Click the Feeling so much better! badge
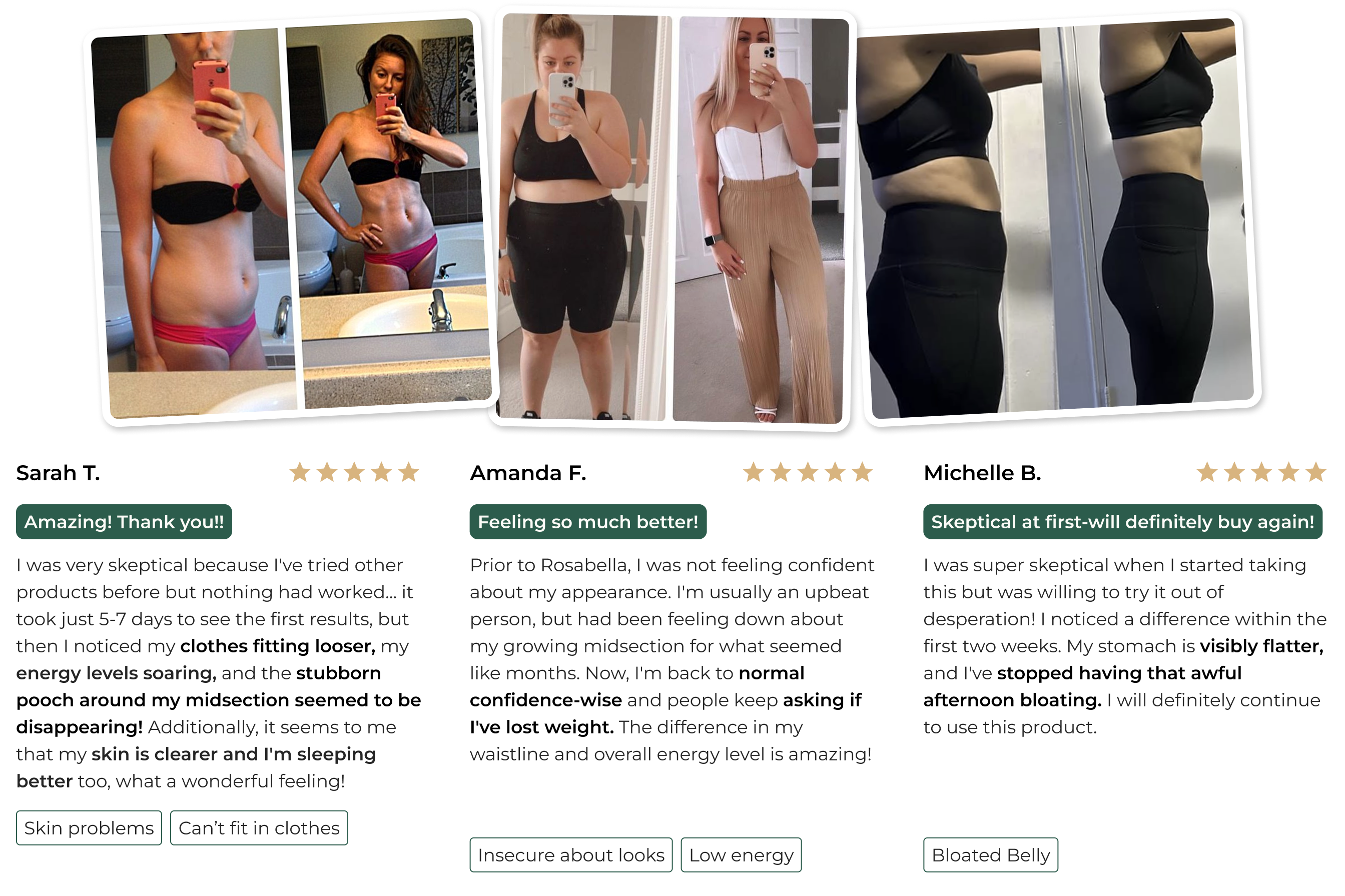1345x896 pixels. [588, 522]
